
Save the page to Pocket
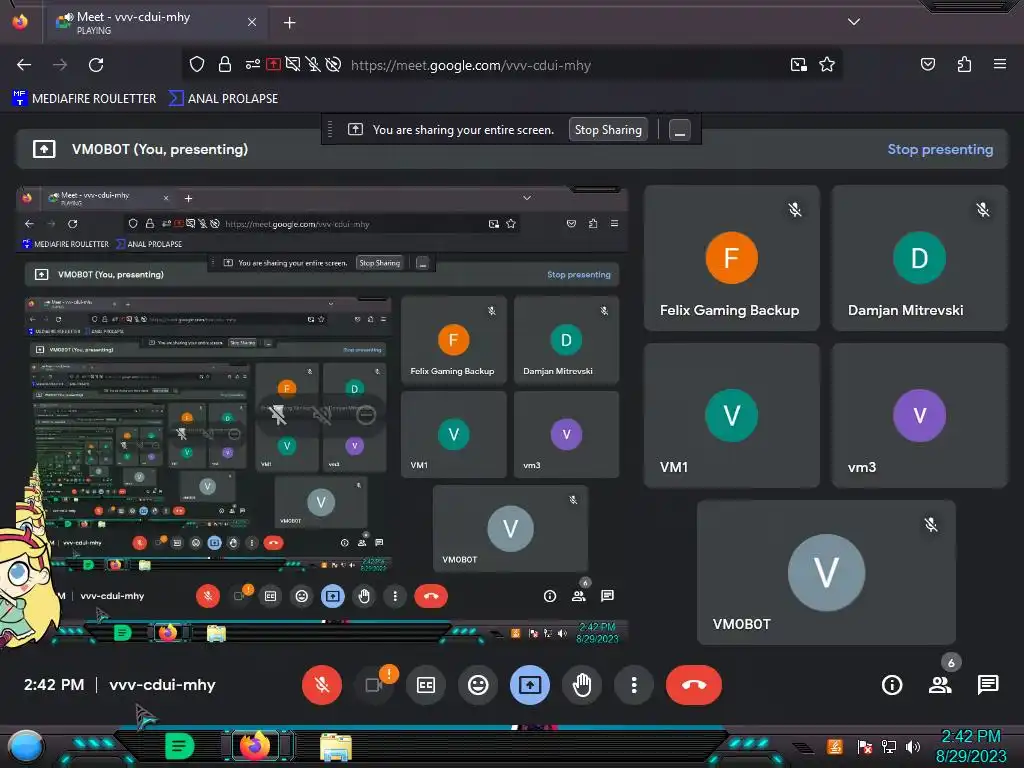coord(927,64)
